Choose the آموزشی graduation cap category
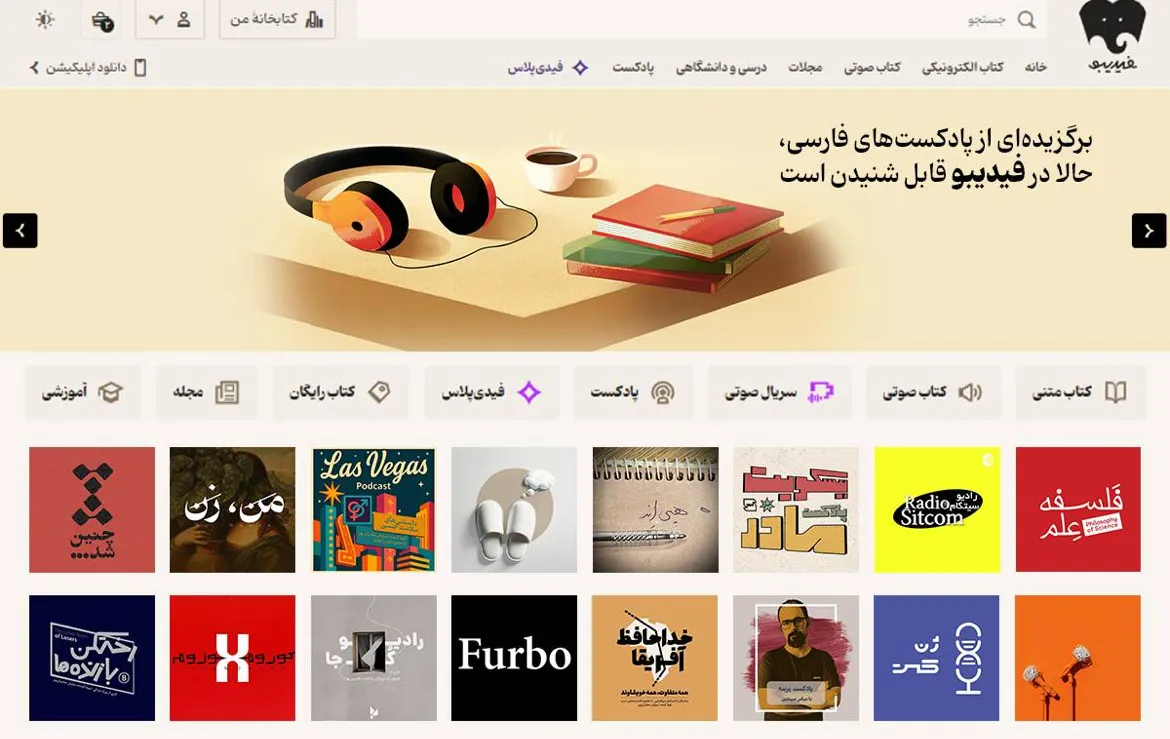Screen dimensions: 1170x739 coord(82,392)
